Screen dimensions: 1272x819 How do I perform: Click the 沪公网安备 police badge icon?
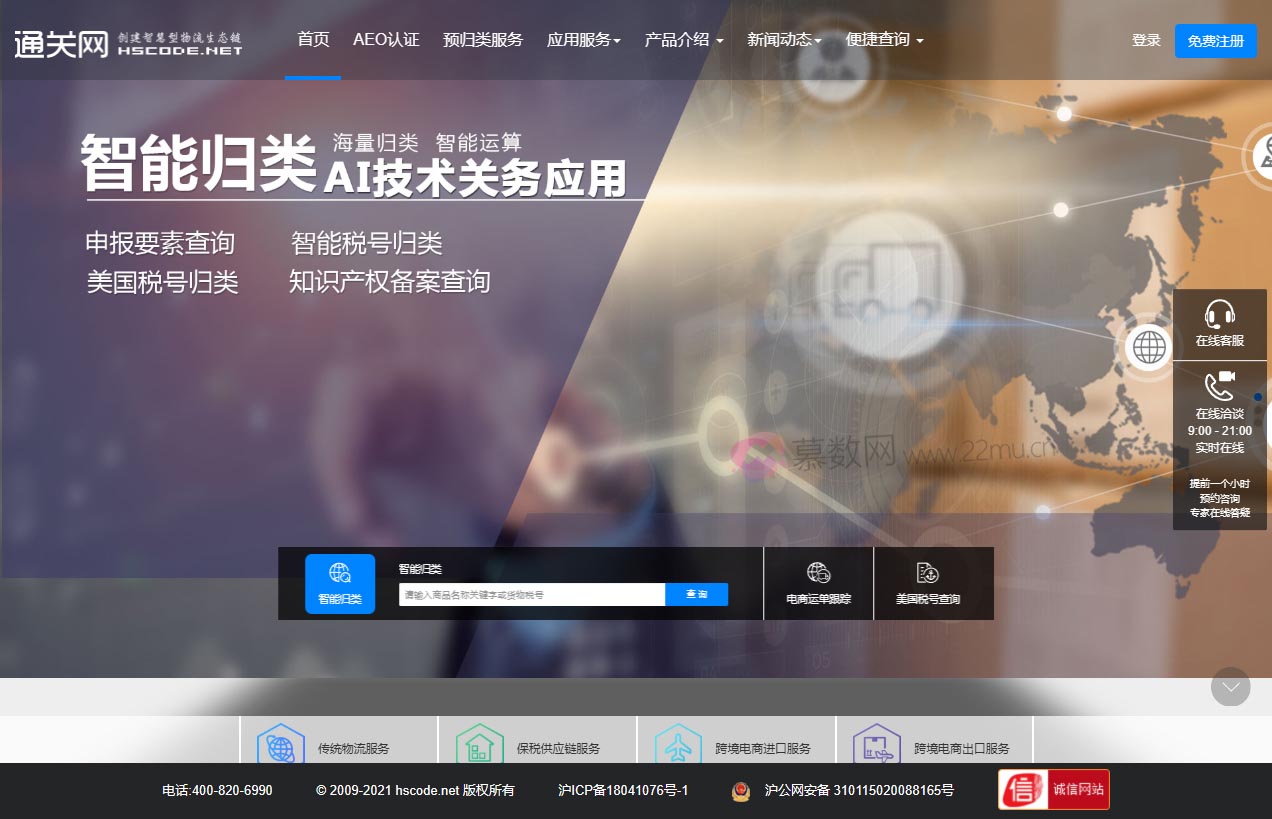tap(740, 790)
